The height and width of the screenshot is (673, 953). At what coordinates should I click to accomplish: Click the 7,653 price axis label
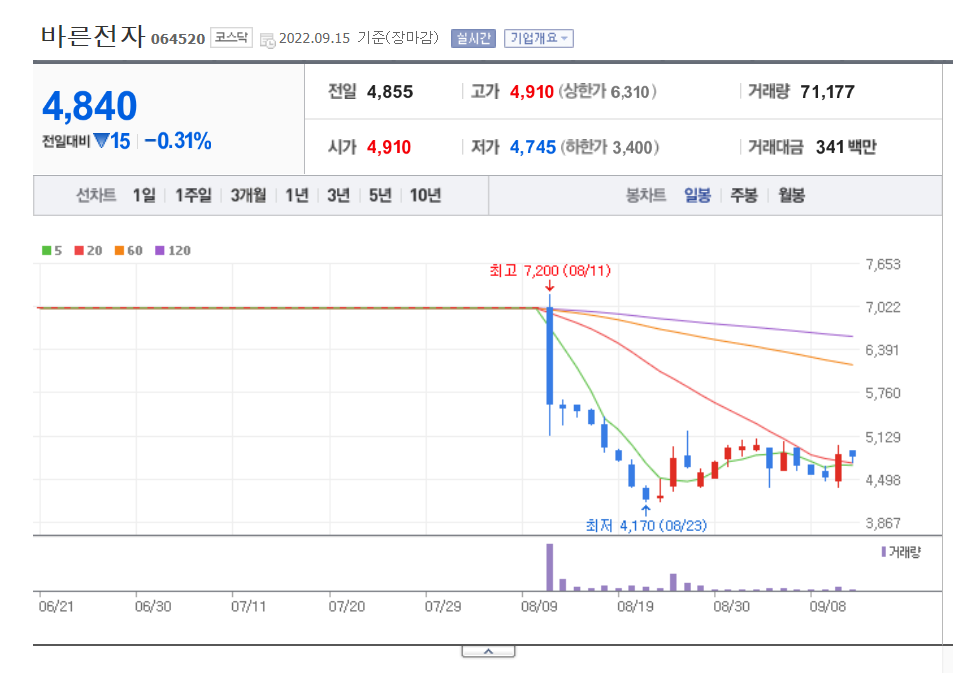(882, 264)
